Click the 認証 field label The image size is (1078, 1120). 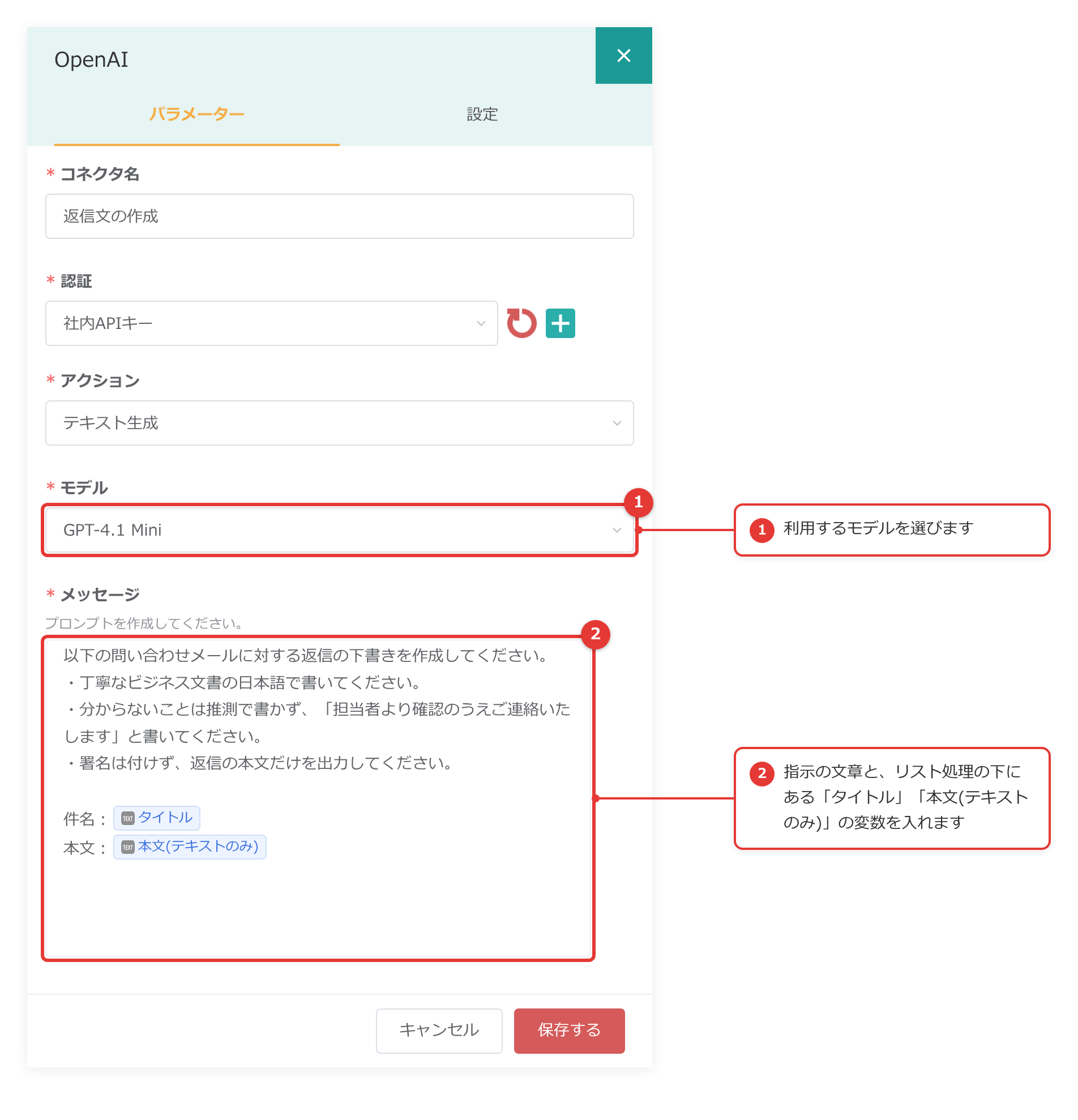pyautogui.click(x=76, y=281)
